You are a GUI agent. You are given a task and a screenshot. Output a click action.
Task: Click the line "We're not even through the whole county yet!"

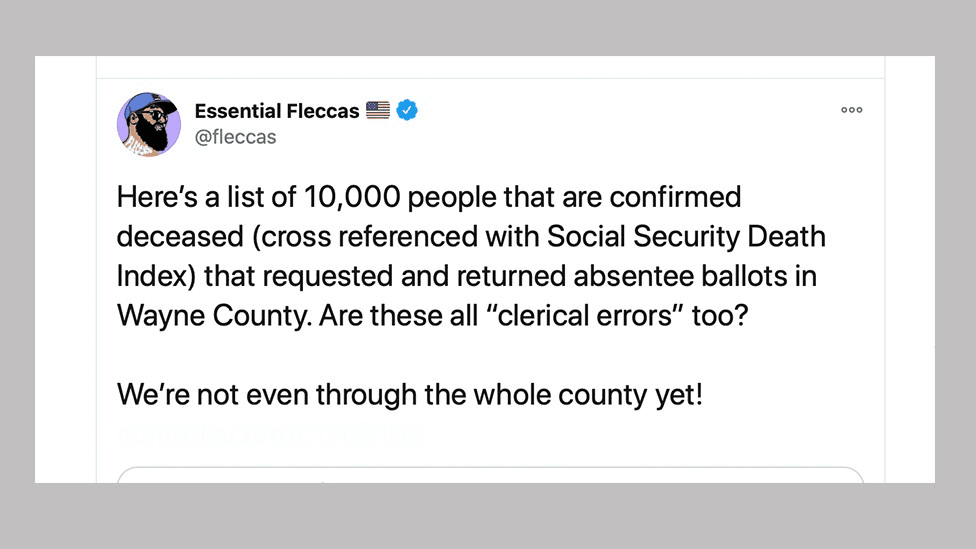pyautogui.click(x=410, y=395)
